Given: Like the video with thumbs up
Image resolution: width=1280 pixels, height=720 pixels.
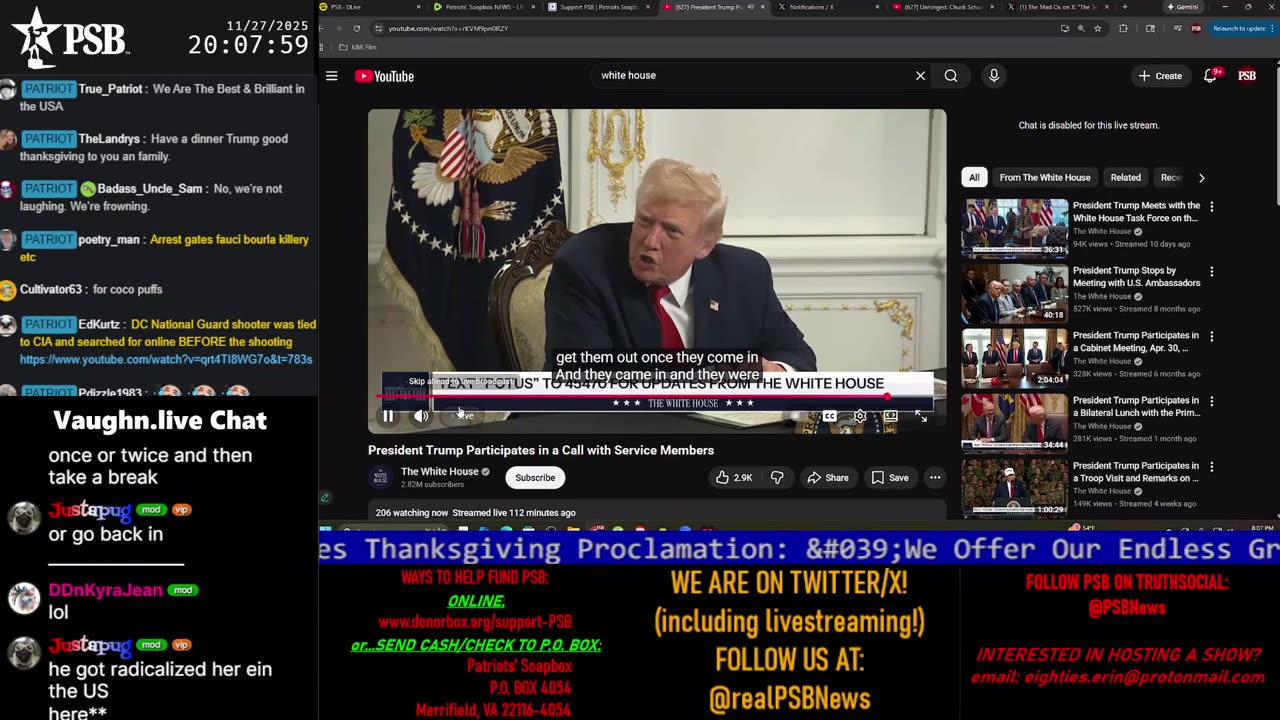Looking at the screenshot, I should click(x=733, y=478).
